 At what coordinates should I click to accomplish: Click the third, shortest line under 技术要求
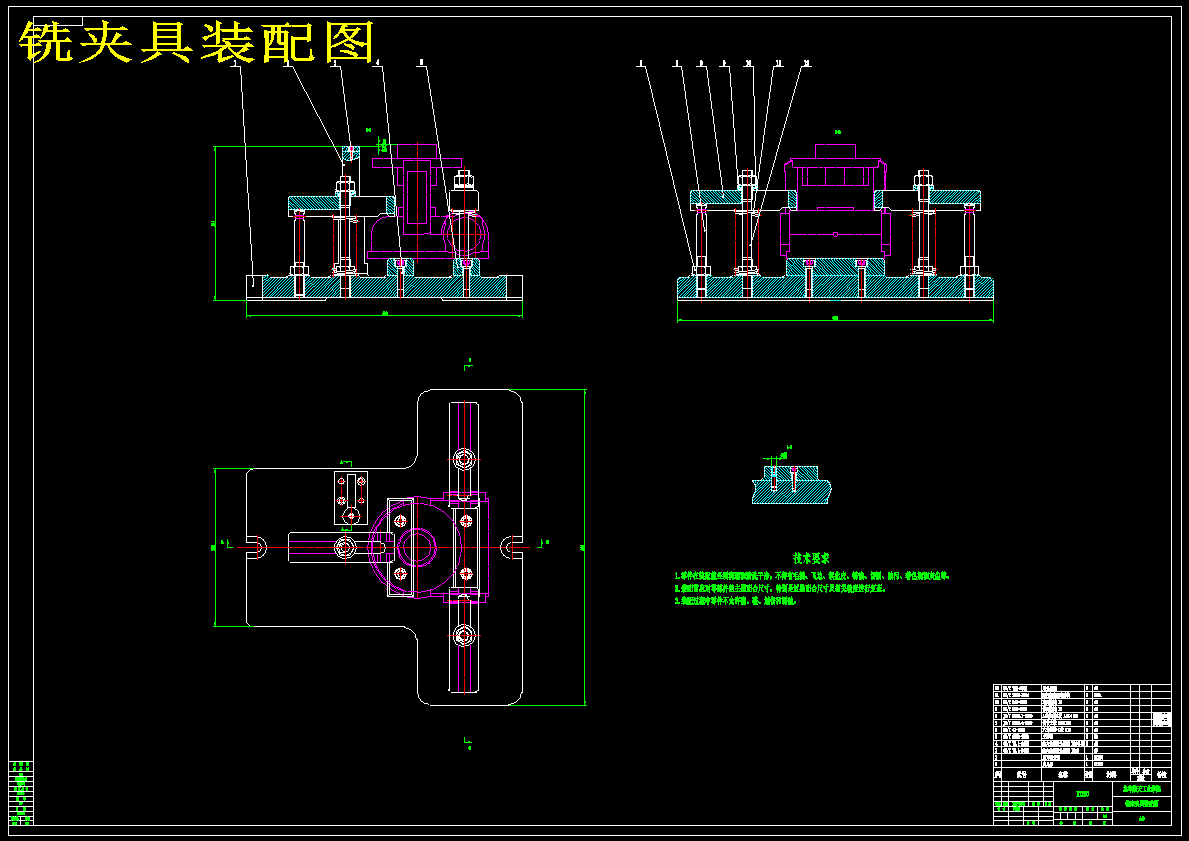pos(735,601)
